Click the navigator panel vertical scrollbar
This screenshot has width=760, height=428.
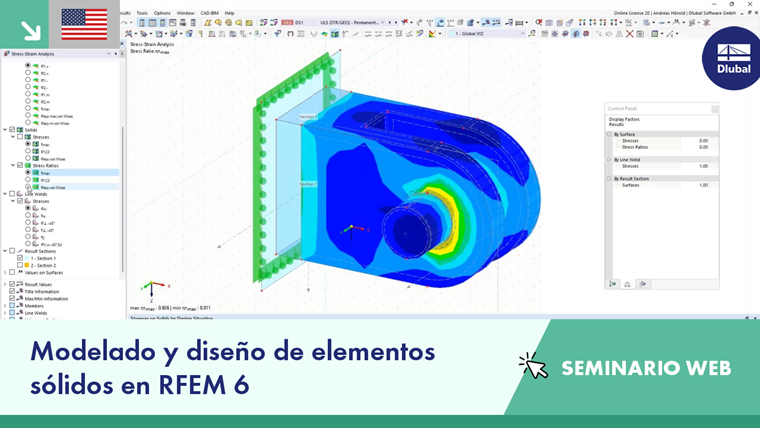coord(123,199)
